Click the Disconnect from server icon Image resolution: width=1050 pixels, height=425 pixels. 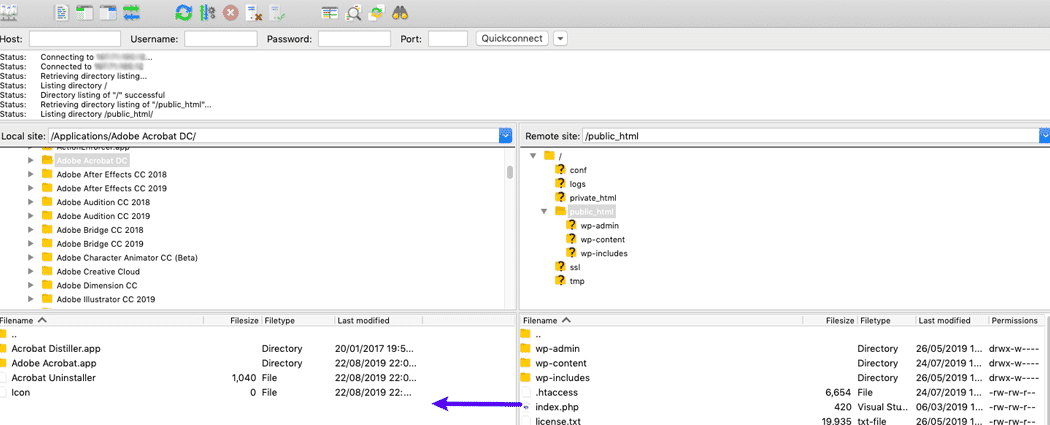click(255, 13)
